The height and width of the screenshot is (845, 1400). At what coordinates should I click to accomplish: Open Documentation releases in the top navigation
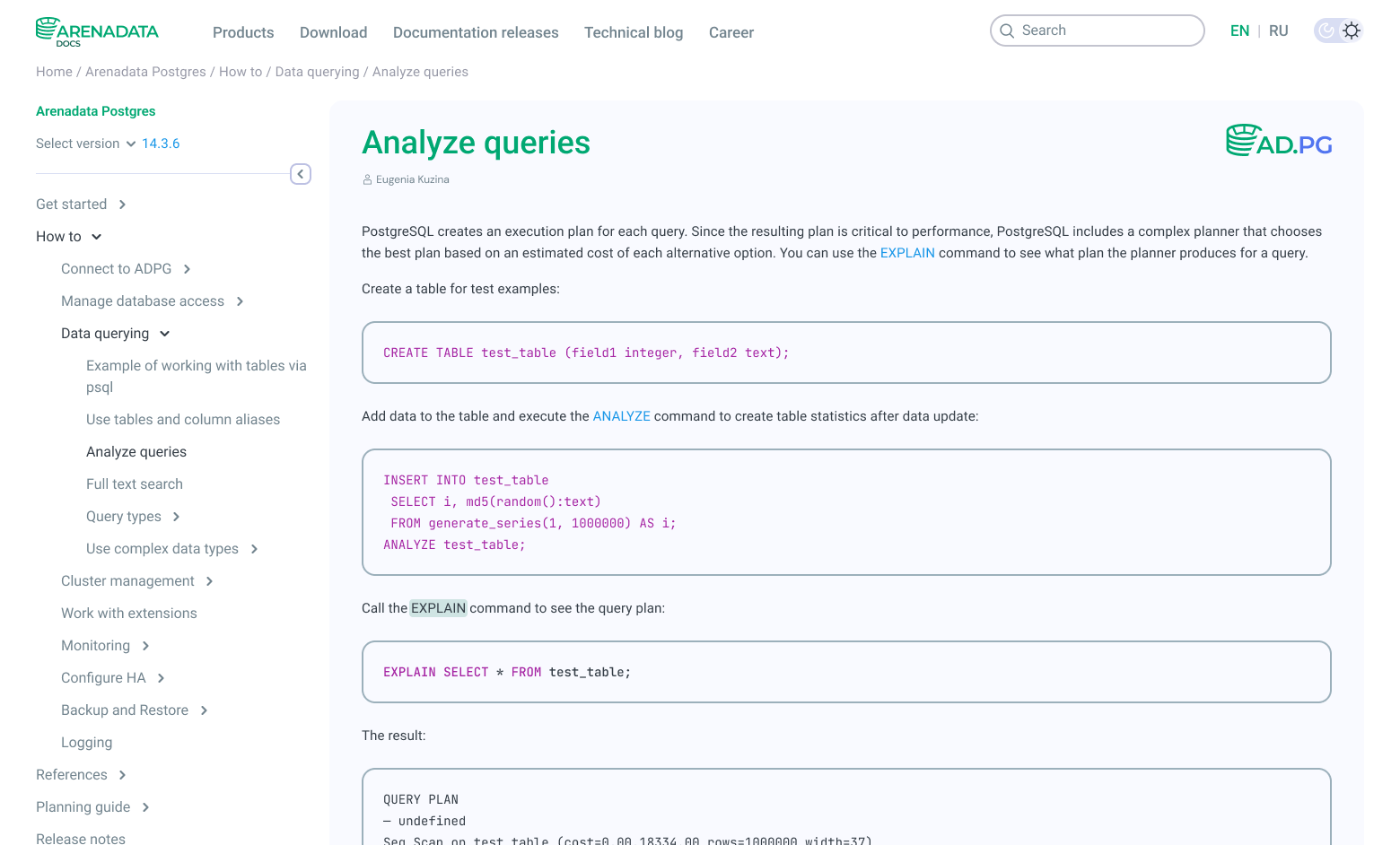pyautogui.click(x=476, y=32)
